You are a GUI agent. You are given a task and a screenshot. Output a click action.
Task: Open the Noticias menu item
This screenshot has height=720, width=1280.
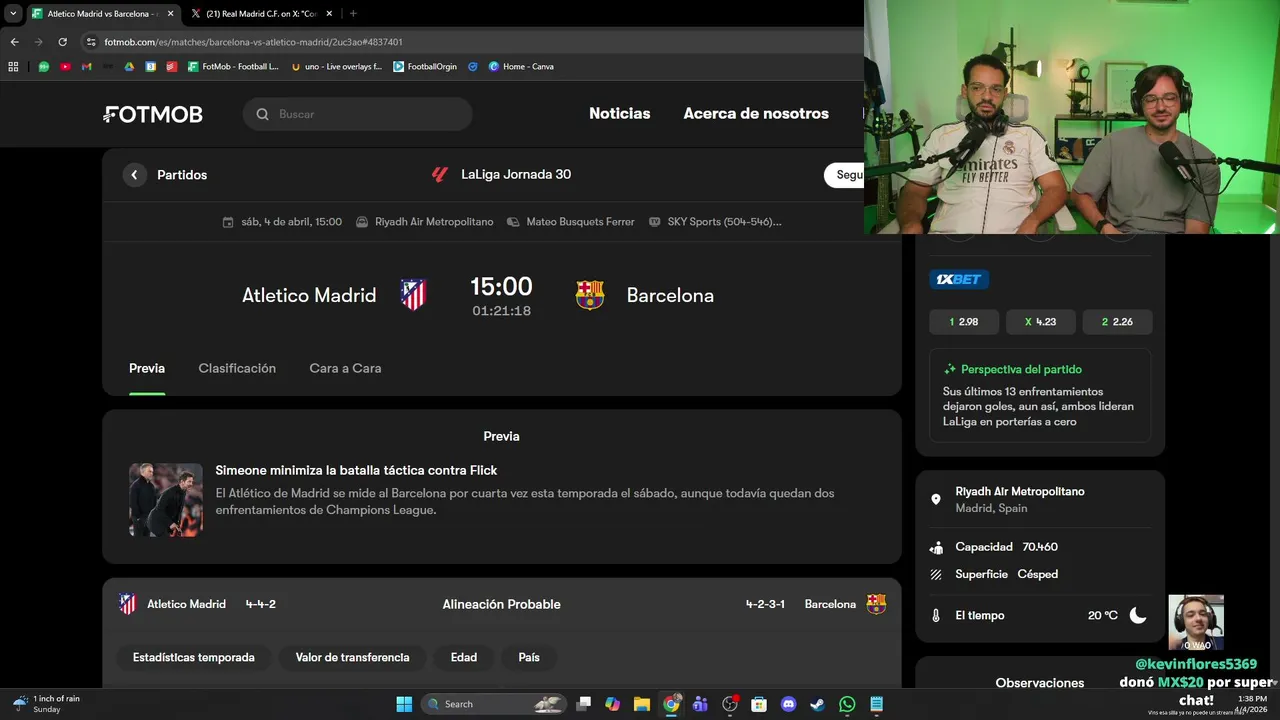620,114
